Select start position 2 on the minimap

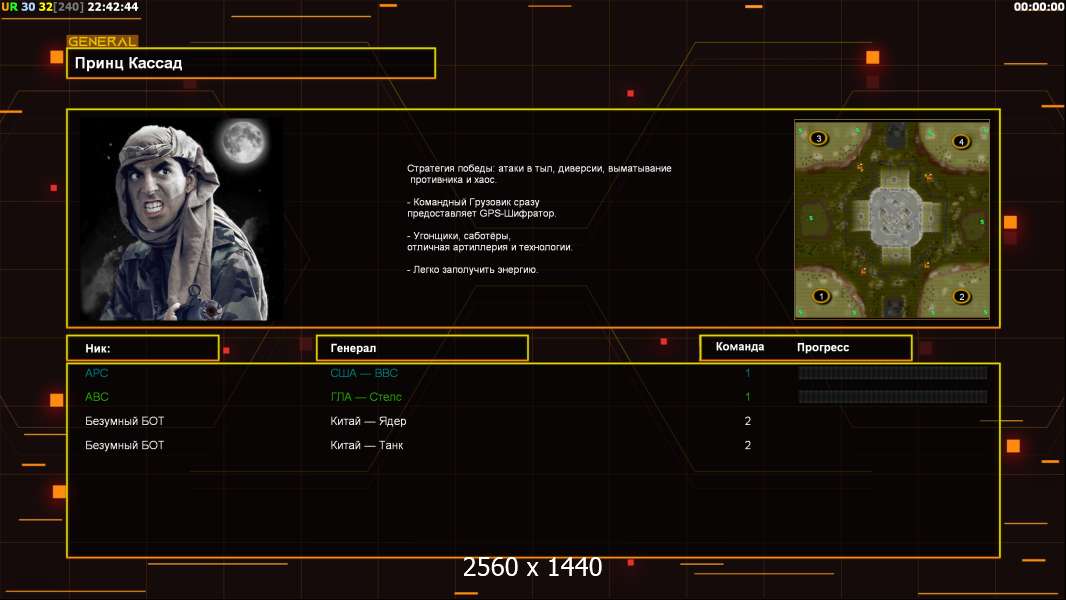tap(961, 296)
